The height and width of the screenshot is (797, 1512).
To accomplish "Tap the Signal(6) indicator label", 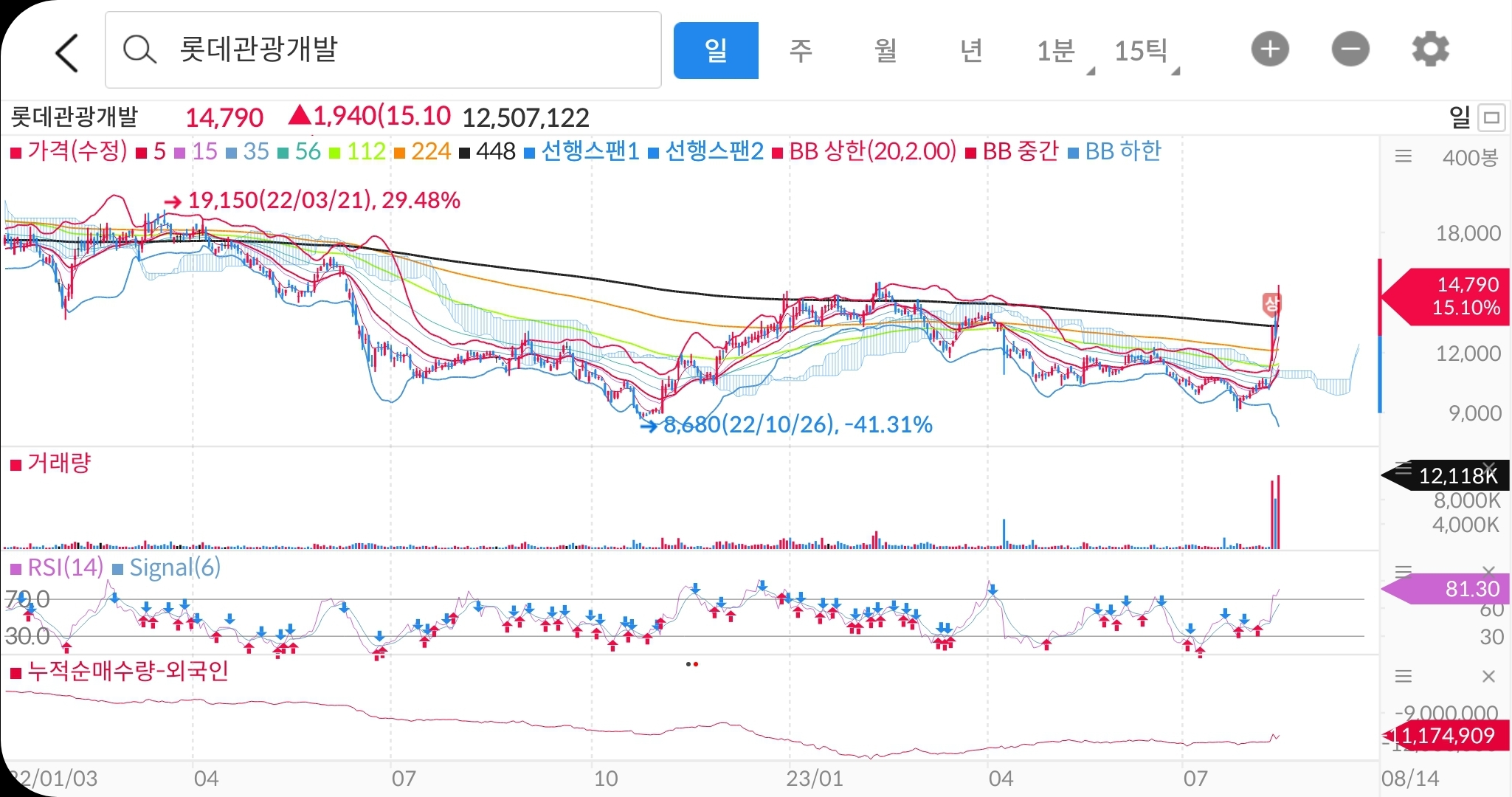I will [166, 567].
